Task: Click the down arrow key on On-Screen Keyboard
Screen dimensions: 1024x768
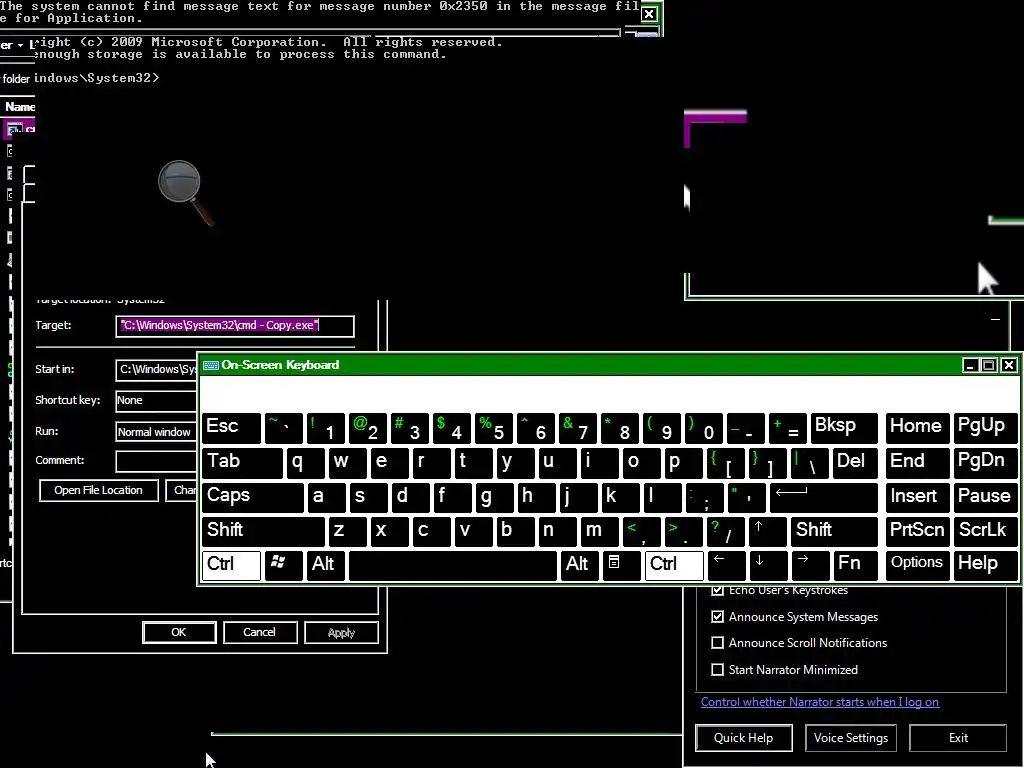Action: pyautogui.click(x=768, y=565)
